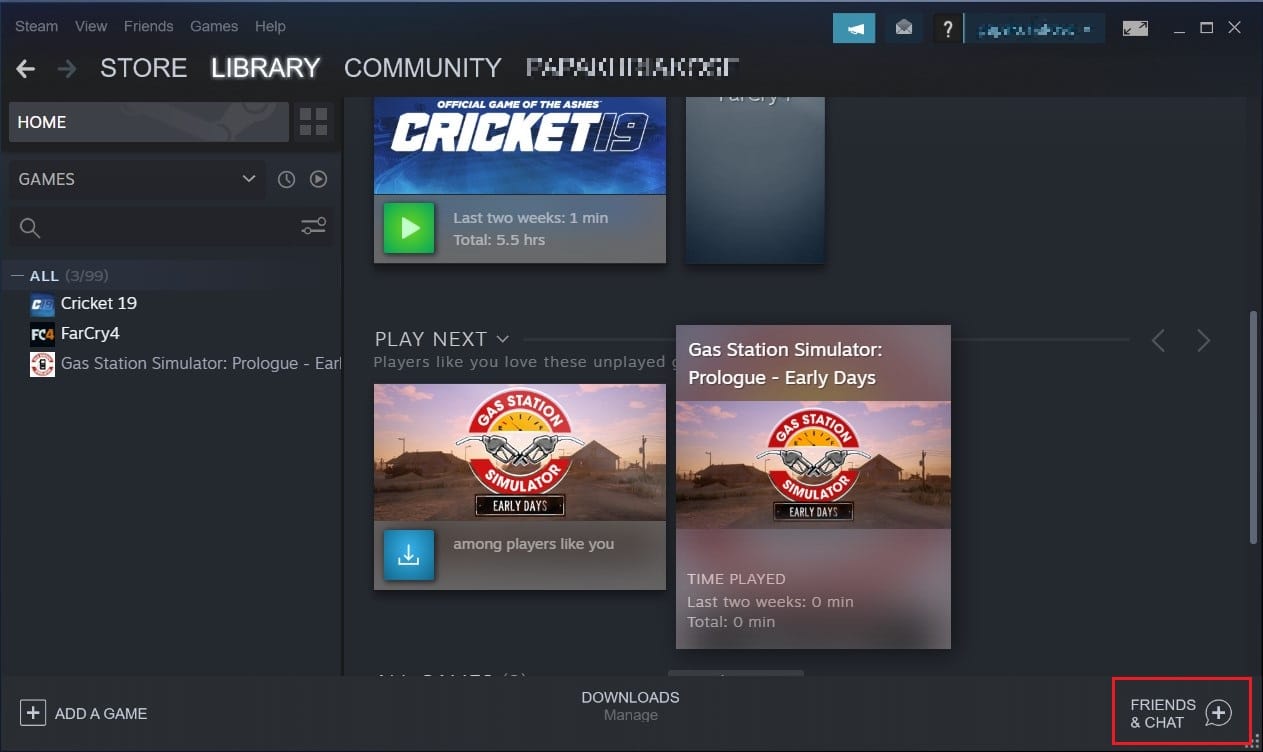Open the Friends menu
Screen dimensions: 1263x752
click(148, 26)
